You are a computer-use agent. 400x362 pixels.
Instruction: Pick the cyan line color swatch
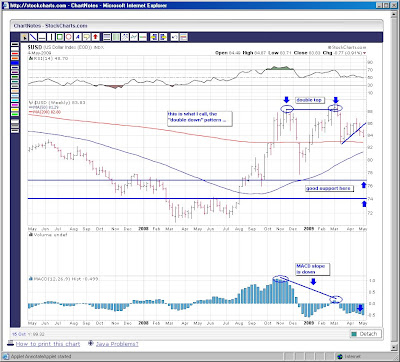(x=15, y=100)
